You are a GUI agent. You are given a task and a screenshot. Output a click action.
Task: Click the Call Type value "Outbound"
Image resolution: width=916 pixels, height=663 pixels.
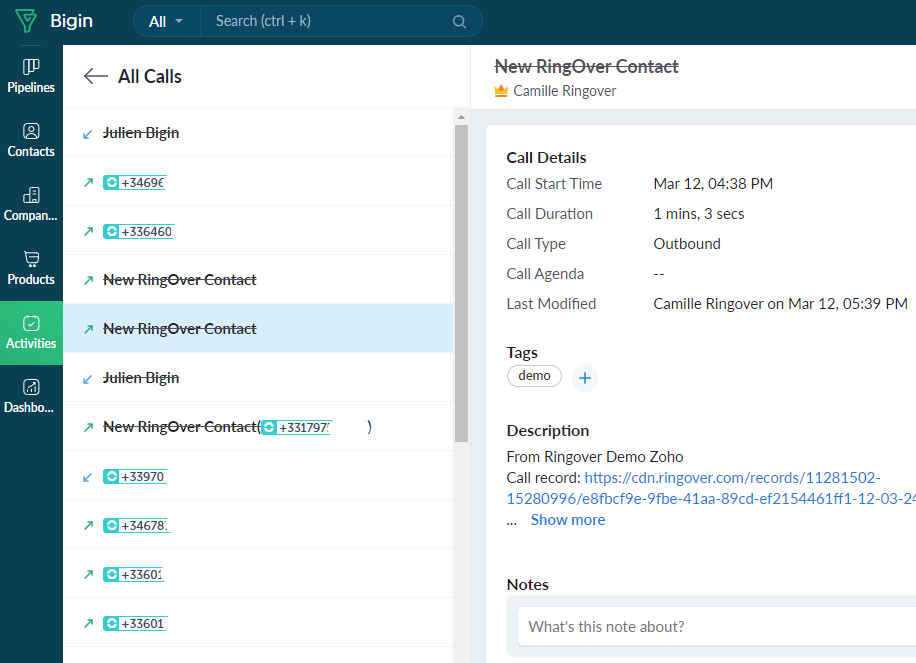[x=687, y=244]
